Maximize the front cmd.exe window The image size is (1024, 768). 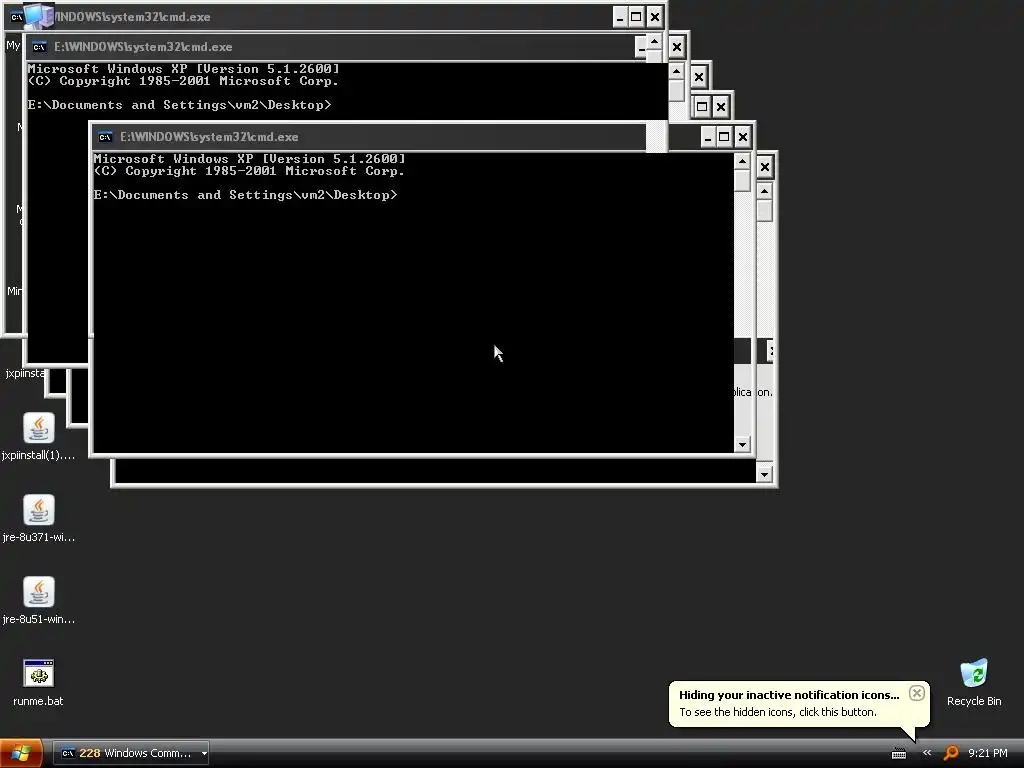[724, 137]
